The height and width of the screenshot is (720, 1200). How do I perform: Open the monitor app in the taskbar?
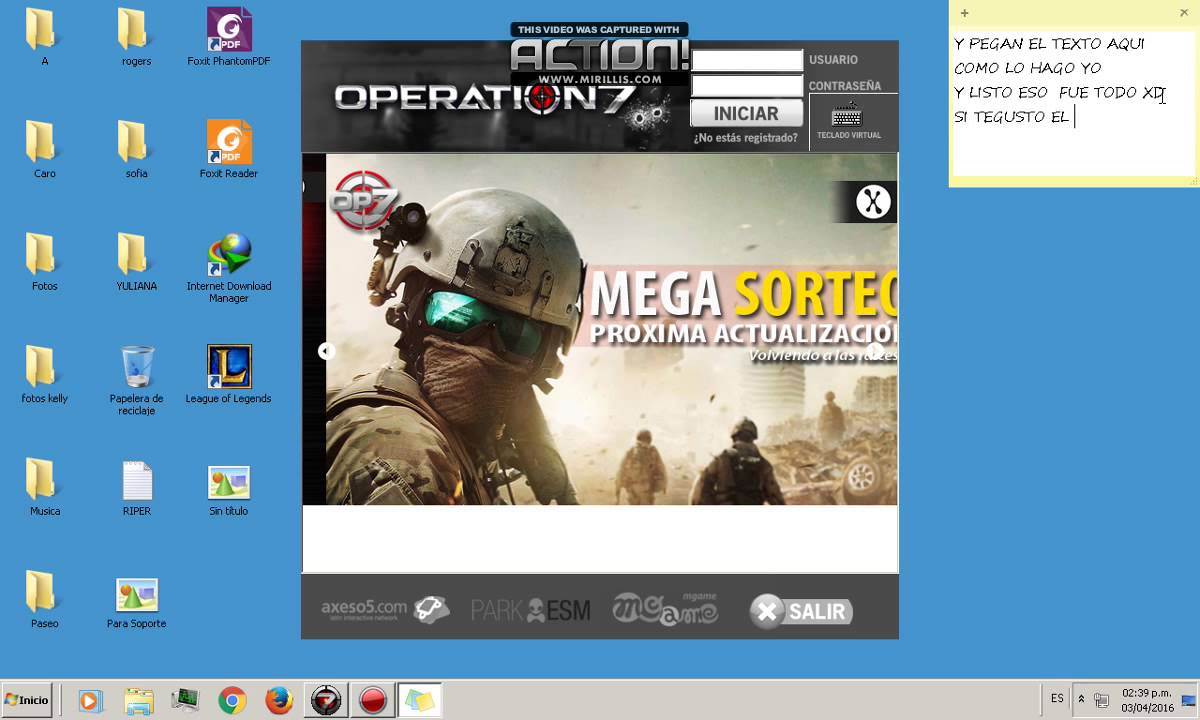[x=185, y=701]
